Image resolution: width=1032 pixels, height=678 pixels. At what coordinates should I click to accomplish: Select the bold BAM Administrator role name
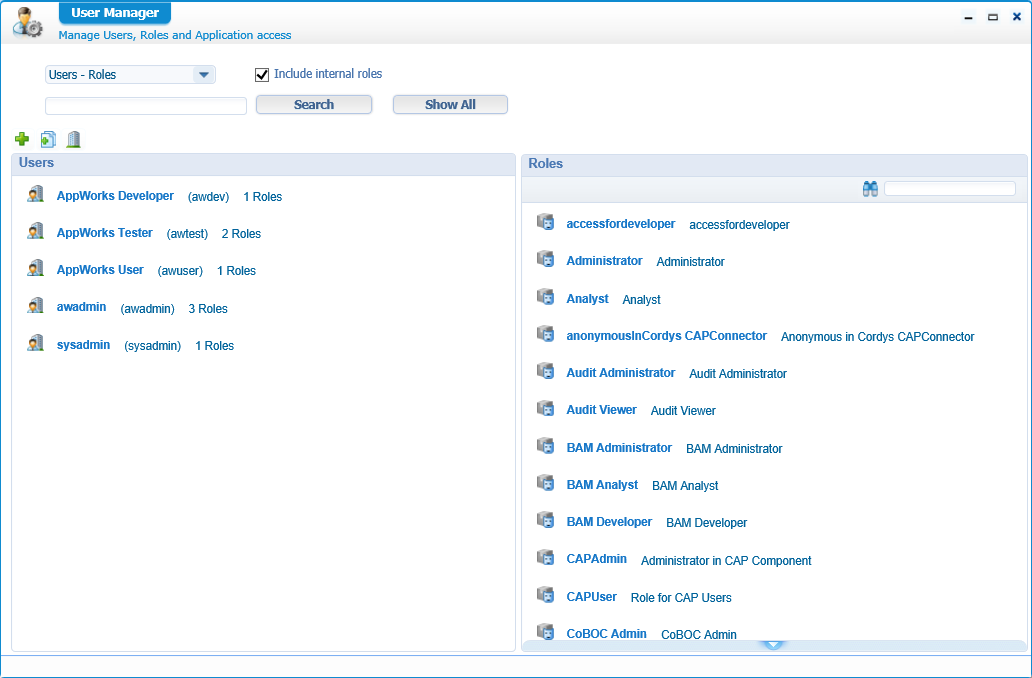pyautogui.click(x=619, y=448)
